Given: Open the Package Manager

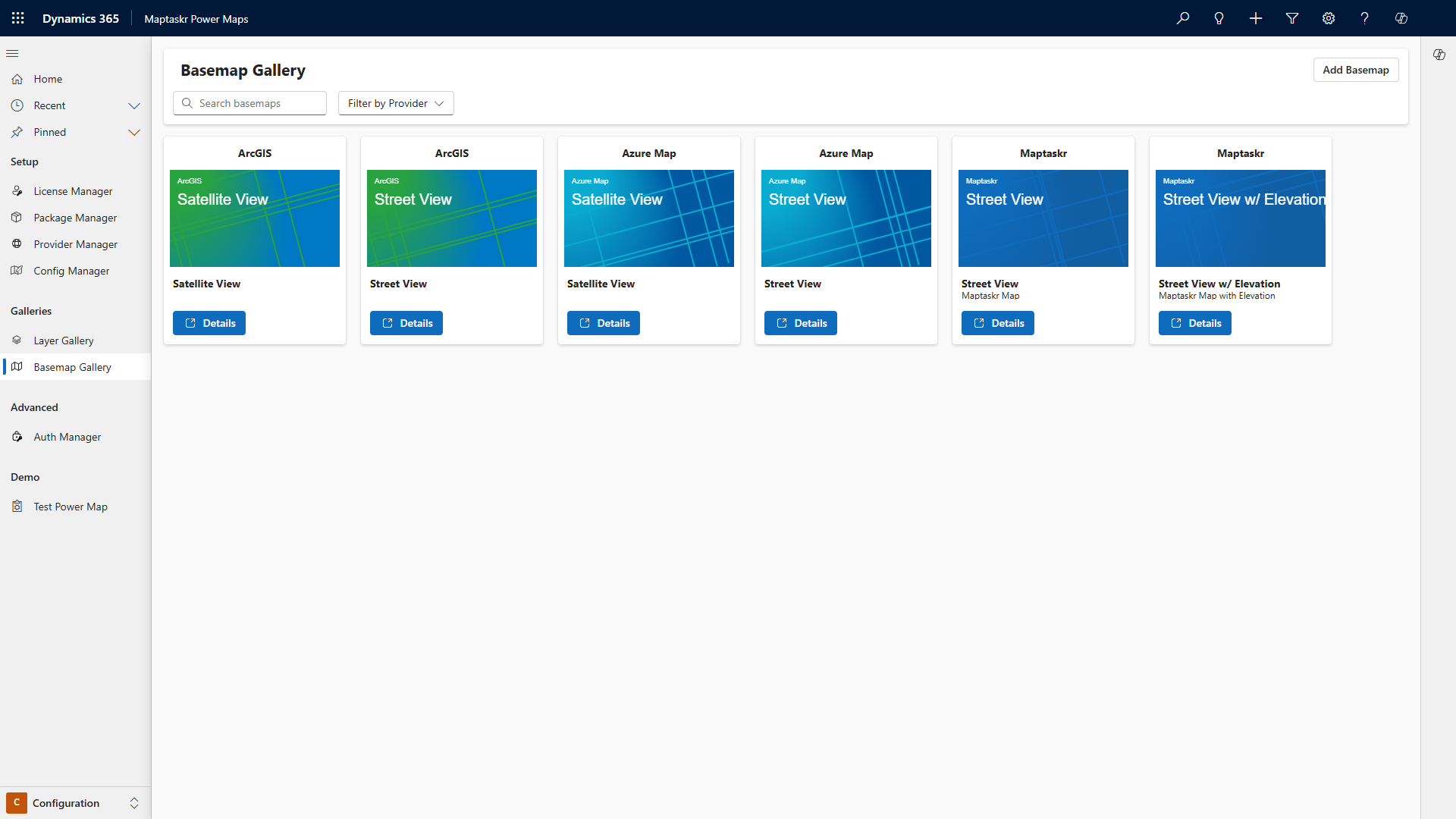Looking at the screenshot, I should pos(74,217).
